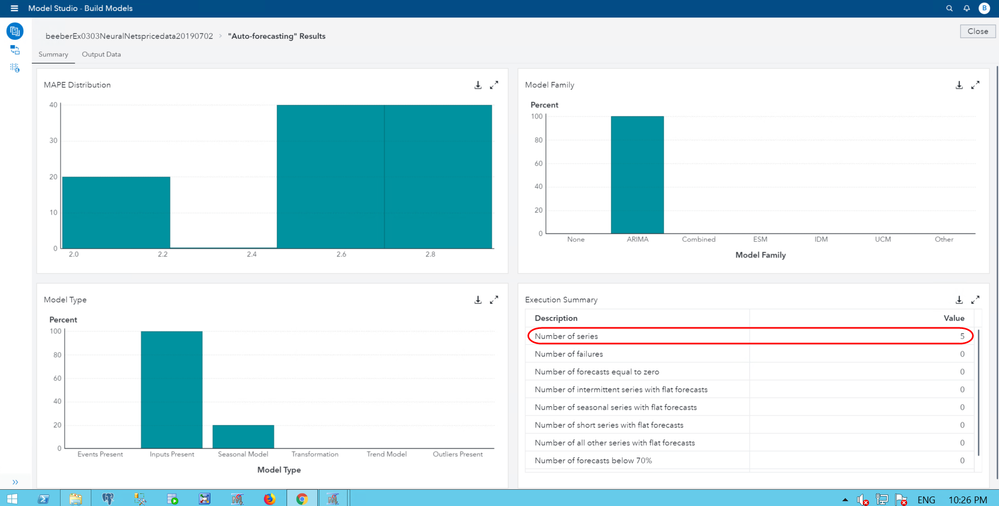Click the ARIMA bar in Model Family chart

(637, 175)
